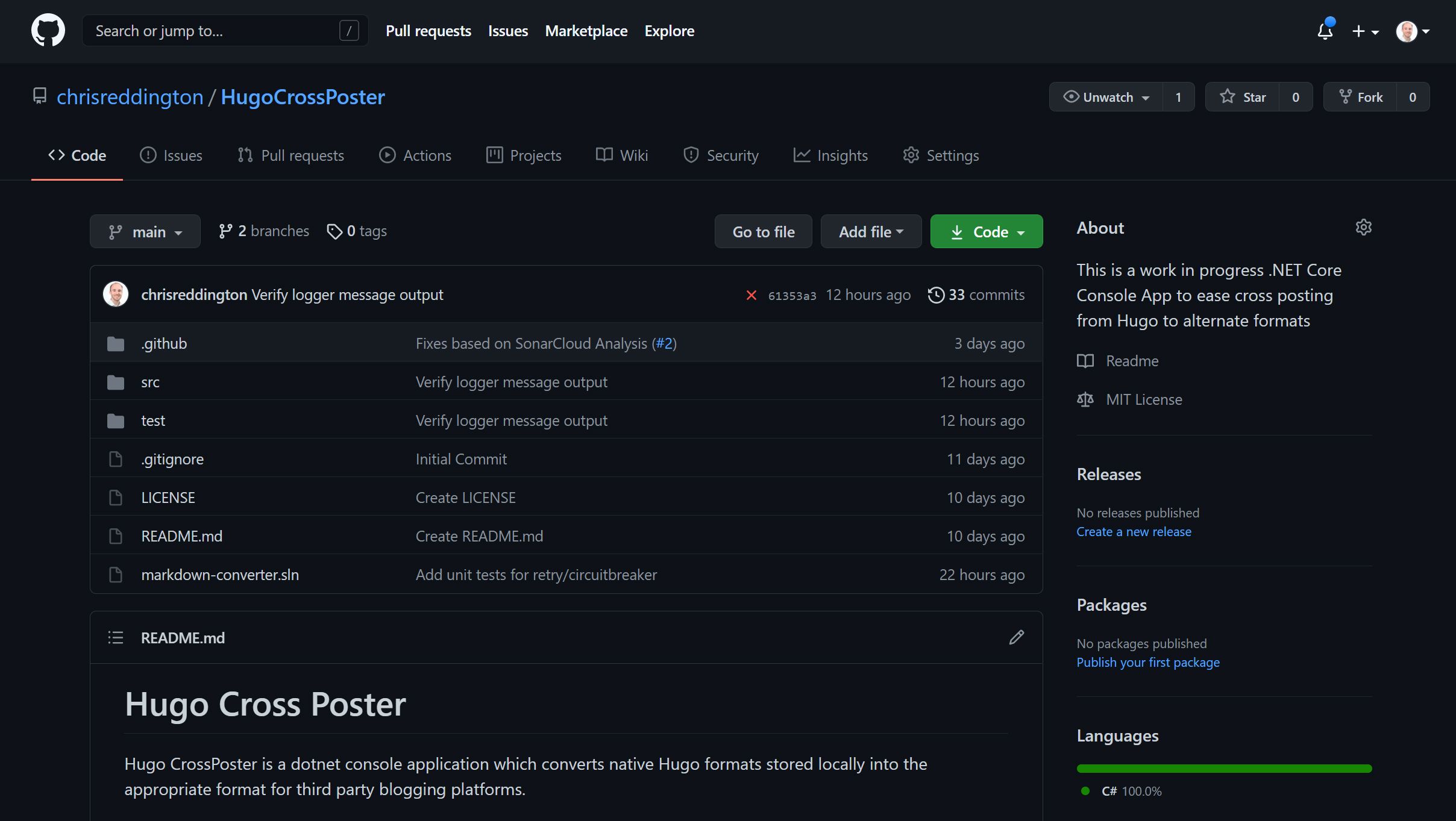Image resolution: width=1456 pixels, height=821 pixels.
Task: Expand the main branch dropdown
Action: coord(144,231)
